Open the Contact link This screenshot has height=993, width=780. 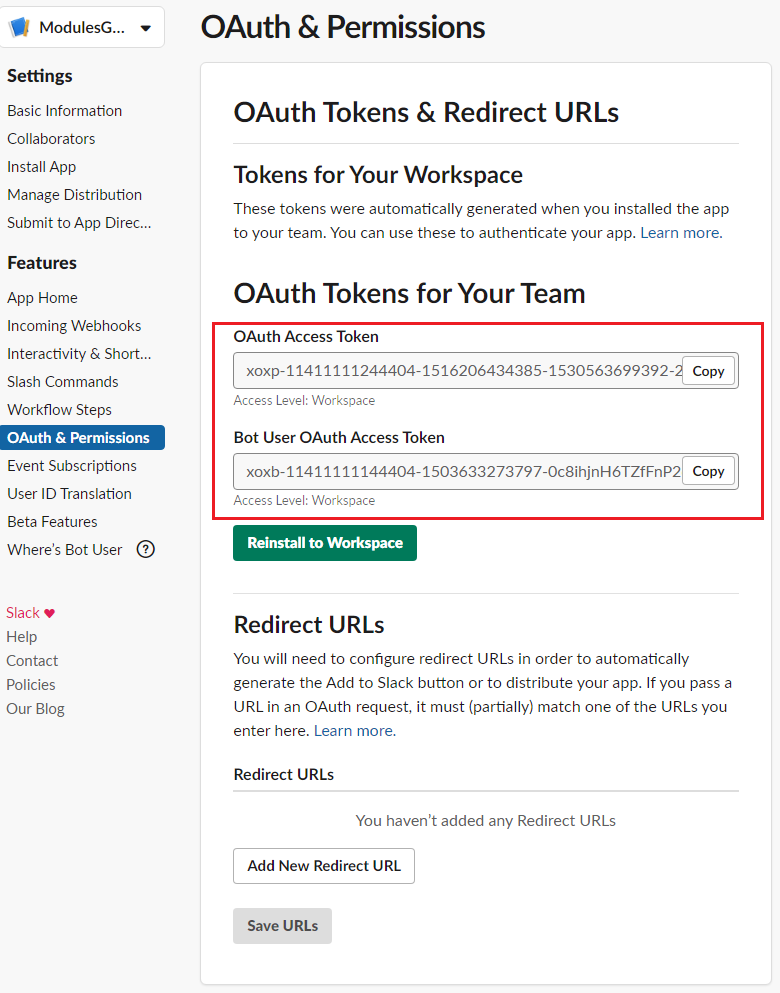pos(32,661)
